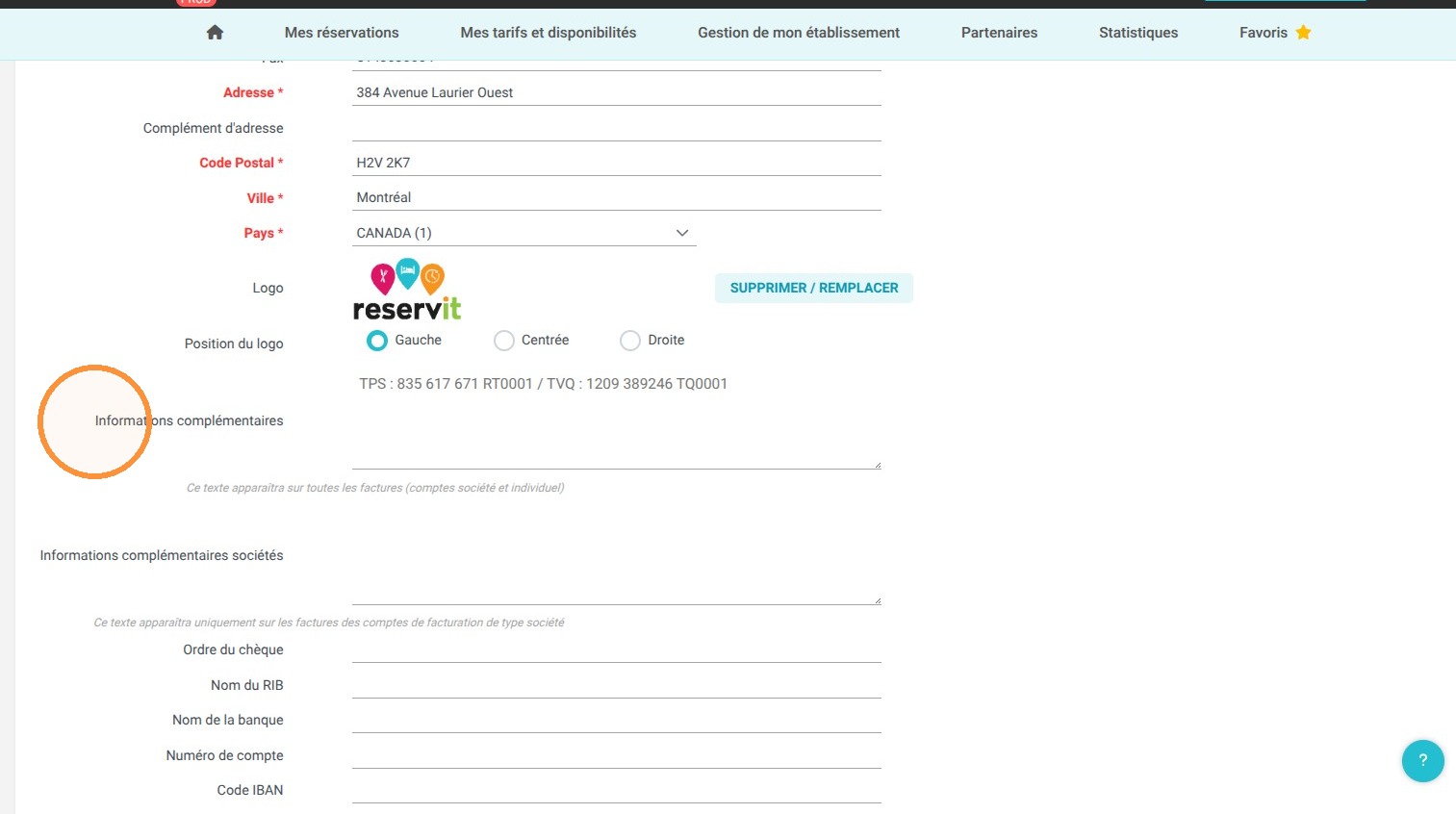The height and width of the screenshot is (814, 1456).
Task: Open the help question mark bubble
Action: 1422,760
